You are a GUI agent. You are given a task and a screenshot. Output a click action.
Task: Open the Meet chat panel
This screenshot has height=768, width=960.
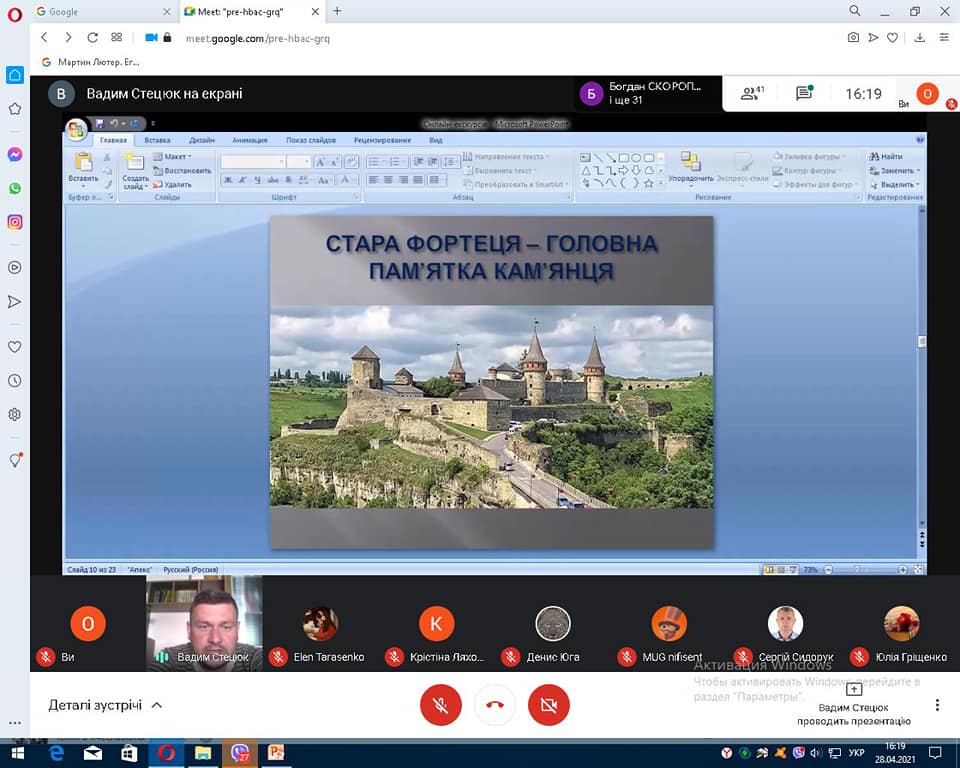804,94
